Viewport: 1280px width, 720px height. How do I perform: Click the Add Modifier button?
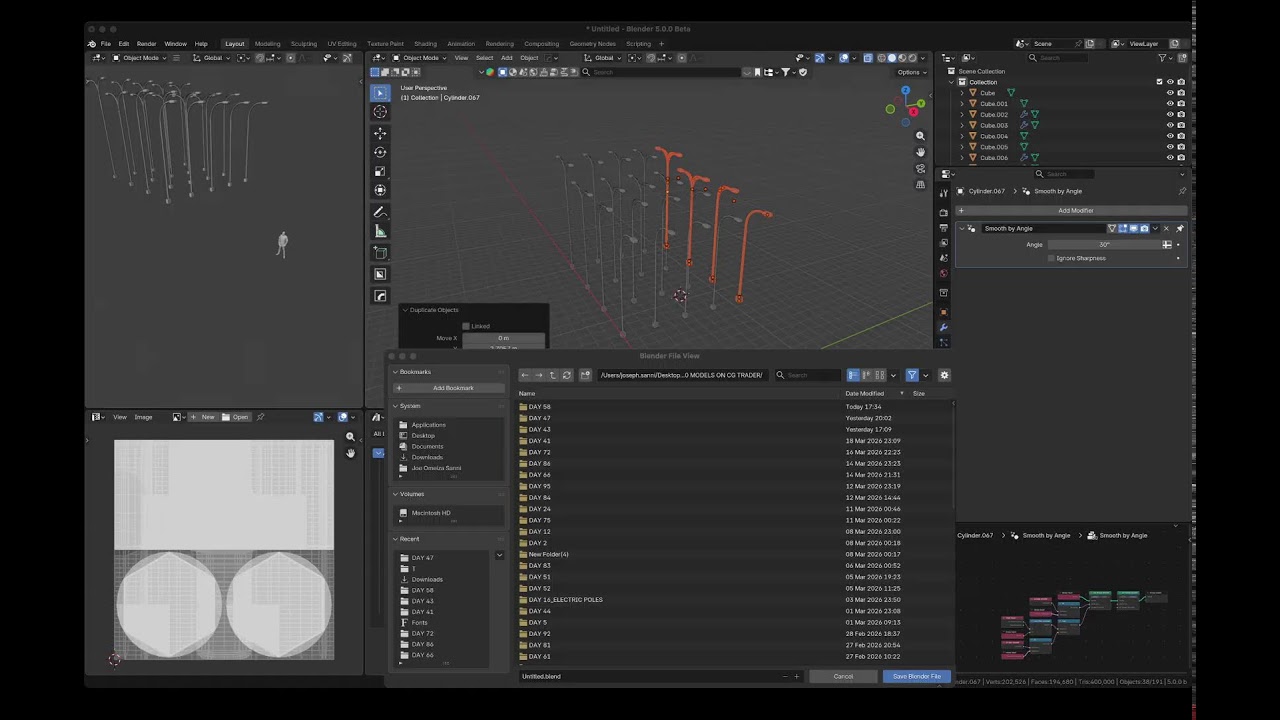point(1072,211)
